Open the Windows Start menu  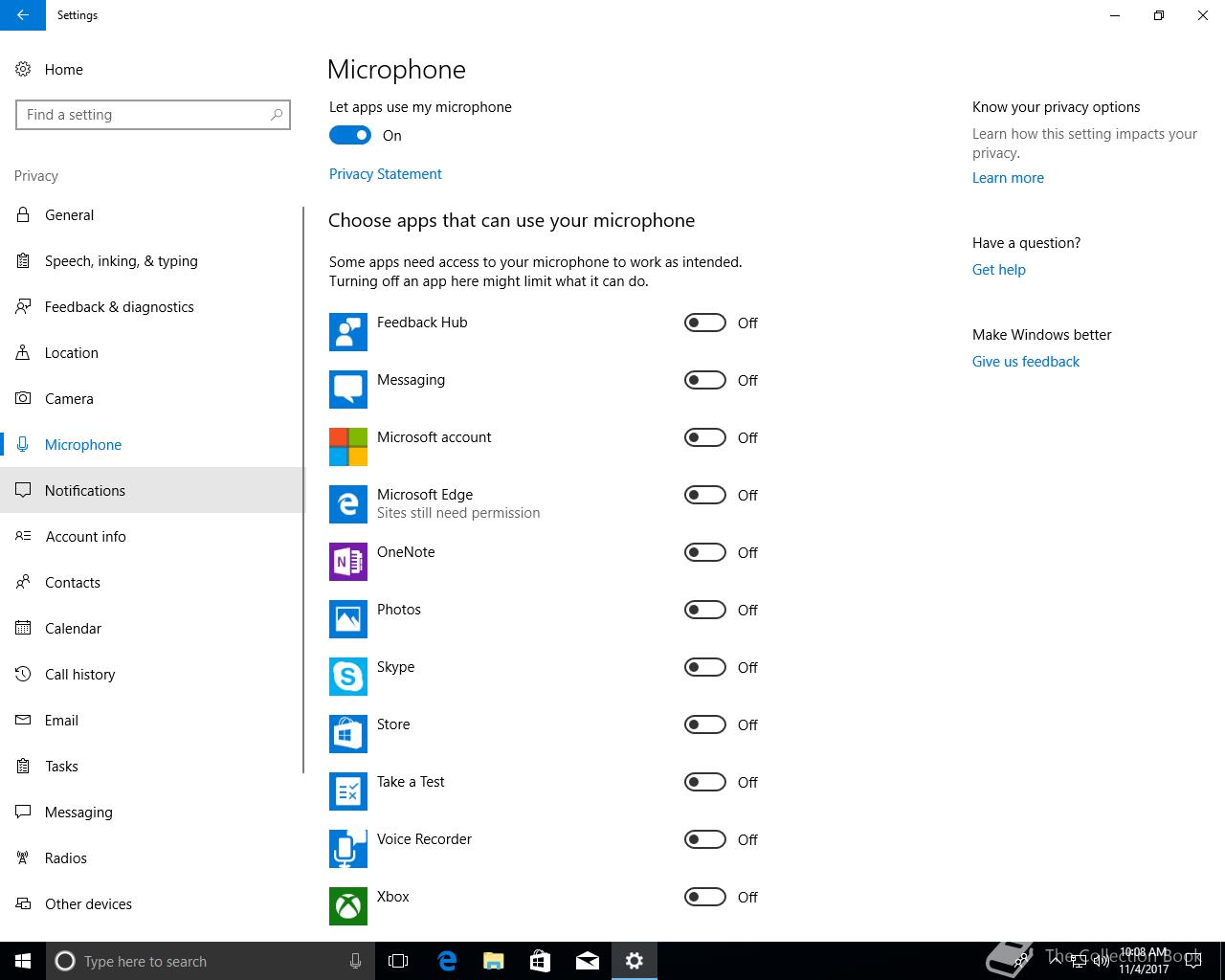coord(23,961)
